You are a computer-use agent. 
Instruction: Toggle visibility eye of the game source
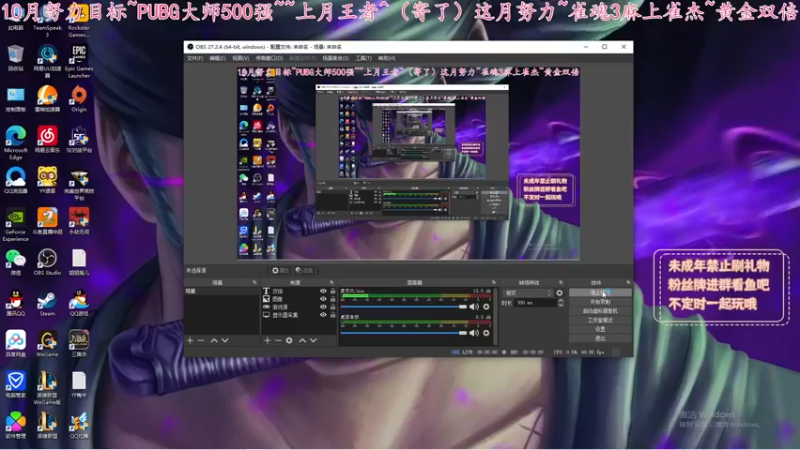point(323,307)
